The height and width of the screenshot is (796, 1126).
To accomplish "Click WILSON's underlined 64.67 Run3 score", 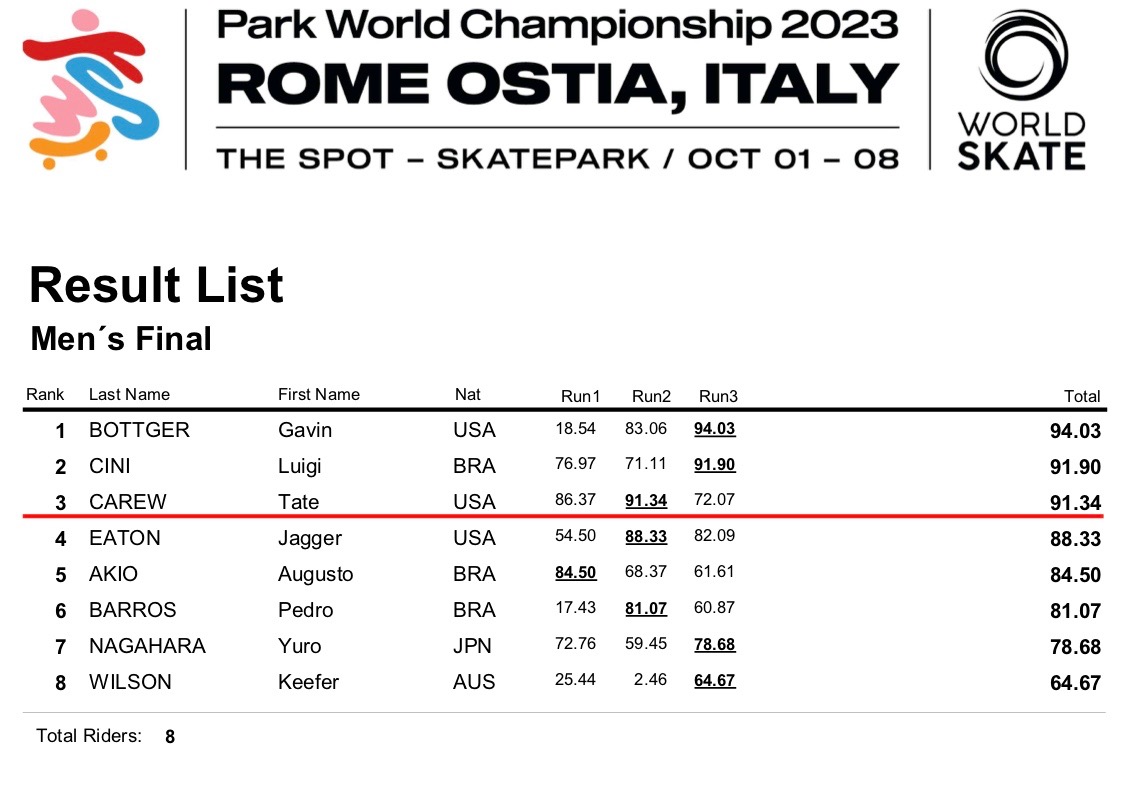I will [x=715, y=681].
